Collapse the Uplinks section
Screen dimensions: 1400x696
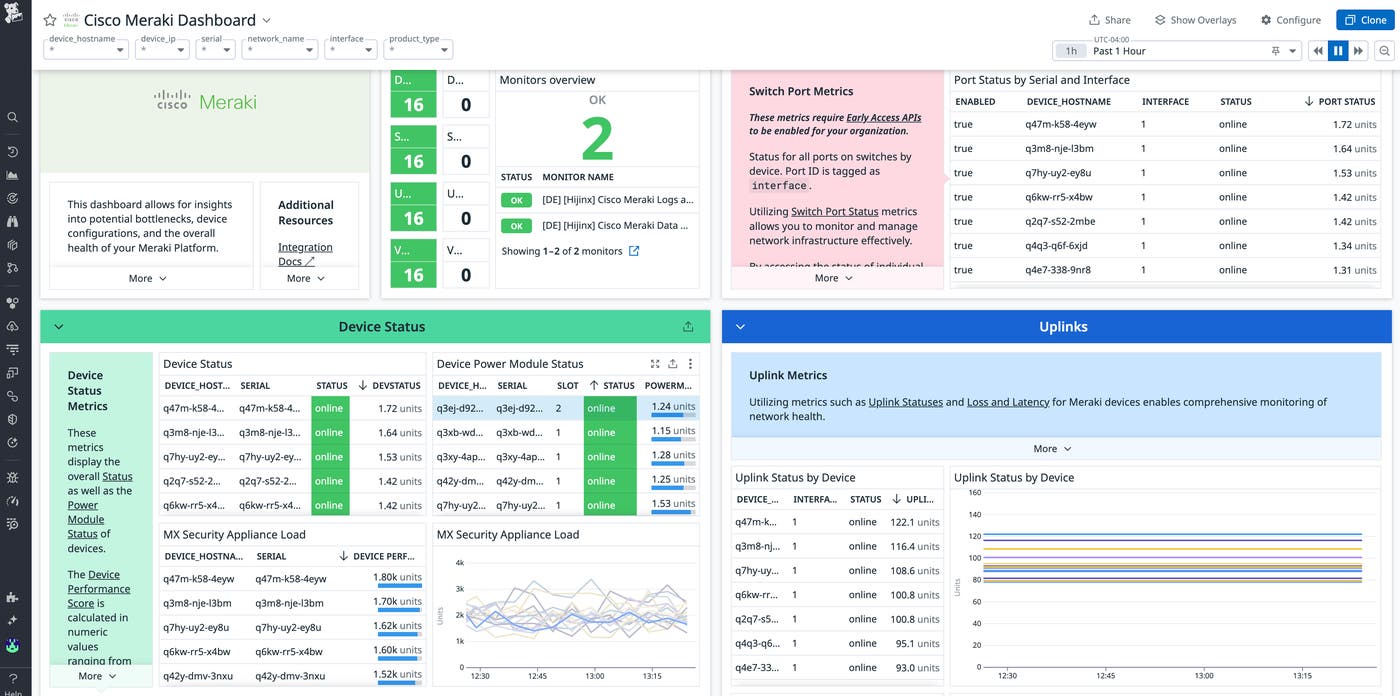click(740, 326)
